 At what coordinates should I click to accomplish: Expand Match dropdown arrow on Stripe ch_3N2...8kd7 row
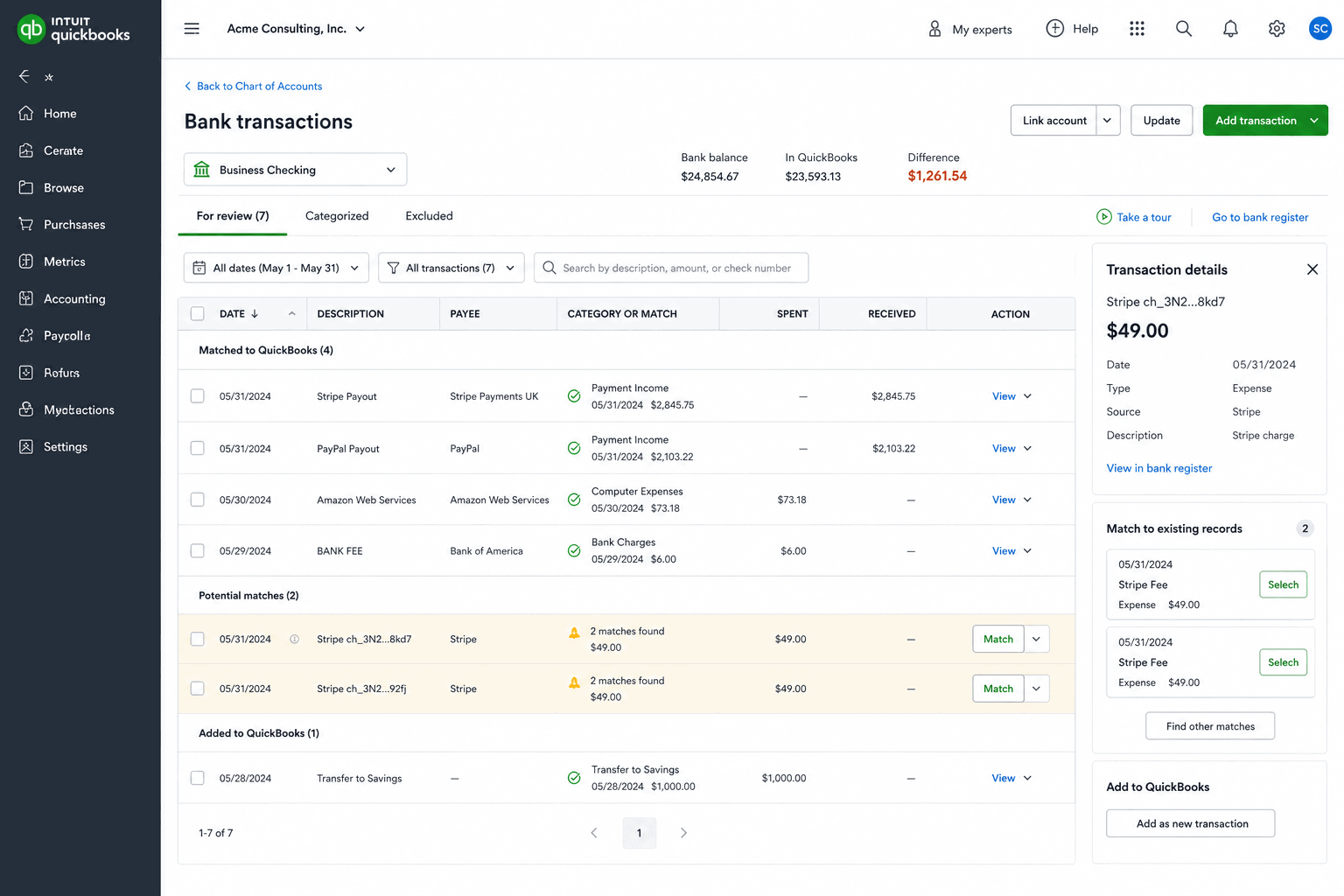point(1037,639)
